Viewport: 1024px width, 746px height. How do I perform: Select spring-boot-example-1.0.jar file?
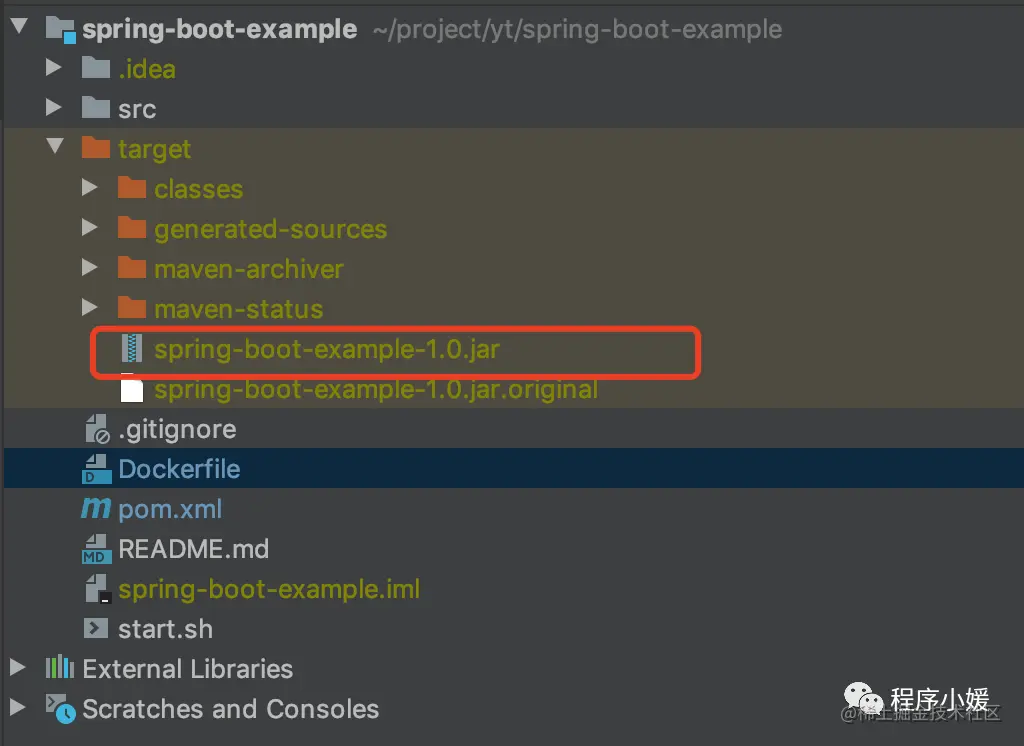(x=327, y=349)
